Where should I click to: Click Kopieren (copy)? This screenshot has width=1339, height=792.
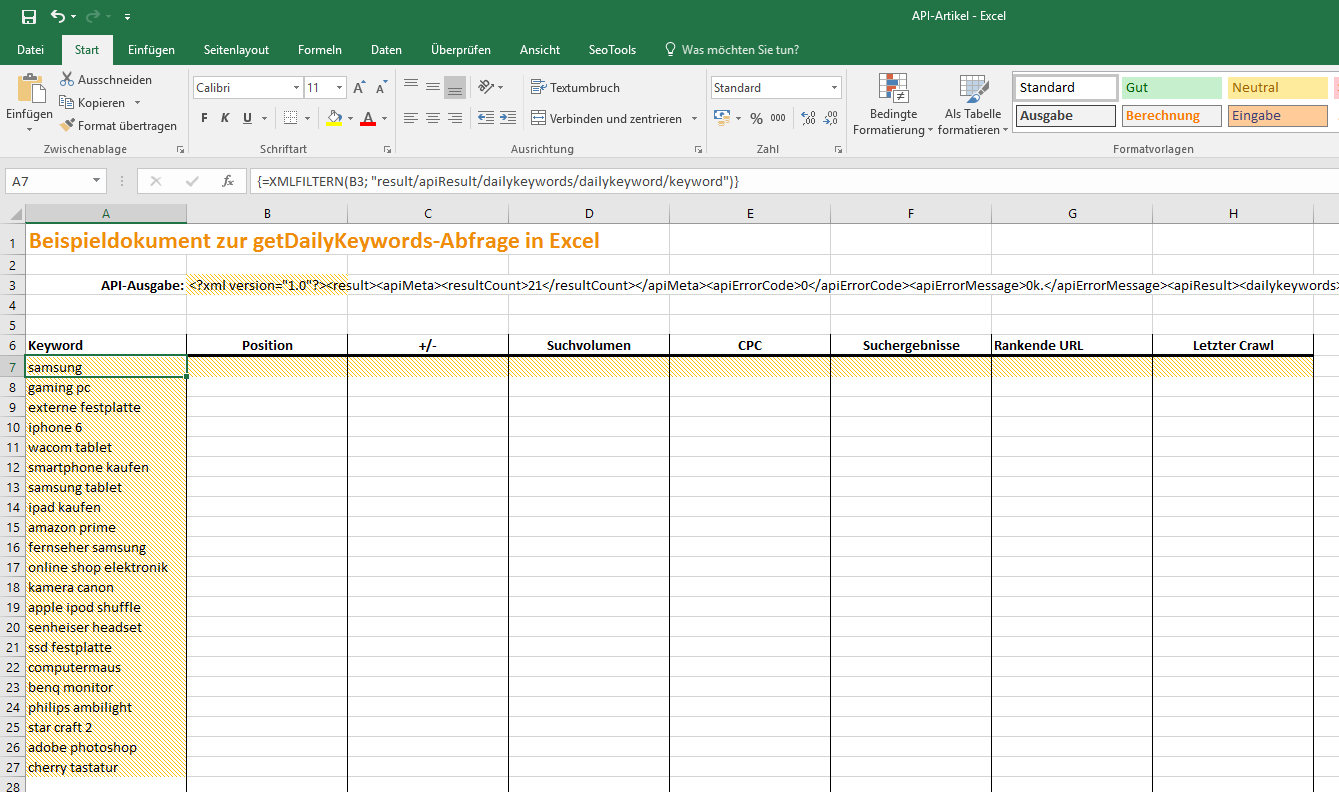tap(92, 102)
